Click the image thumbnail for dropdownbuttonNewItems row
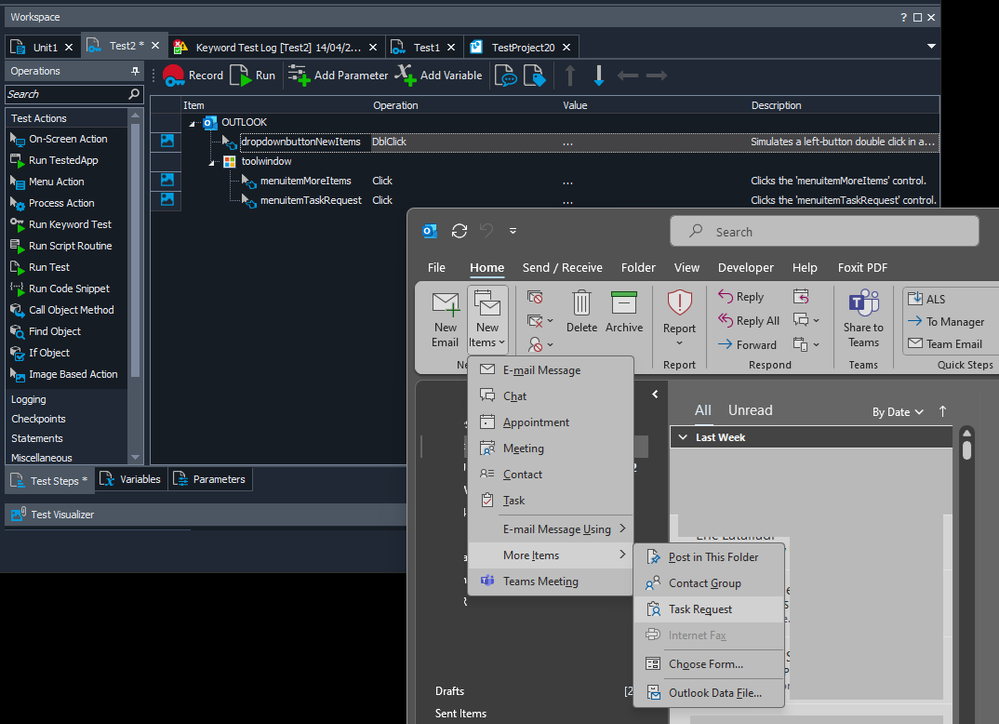The image size is (999, 724). pos(167,141)
